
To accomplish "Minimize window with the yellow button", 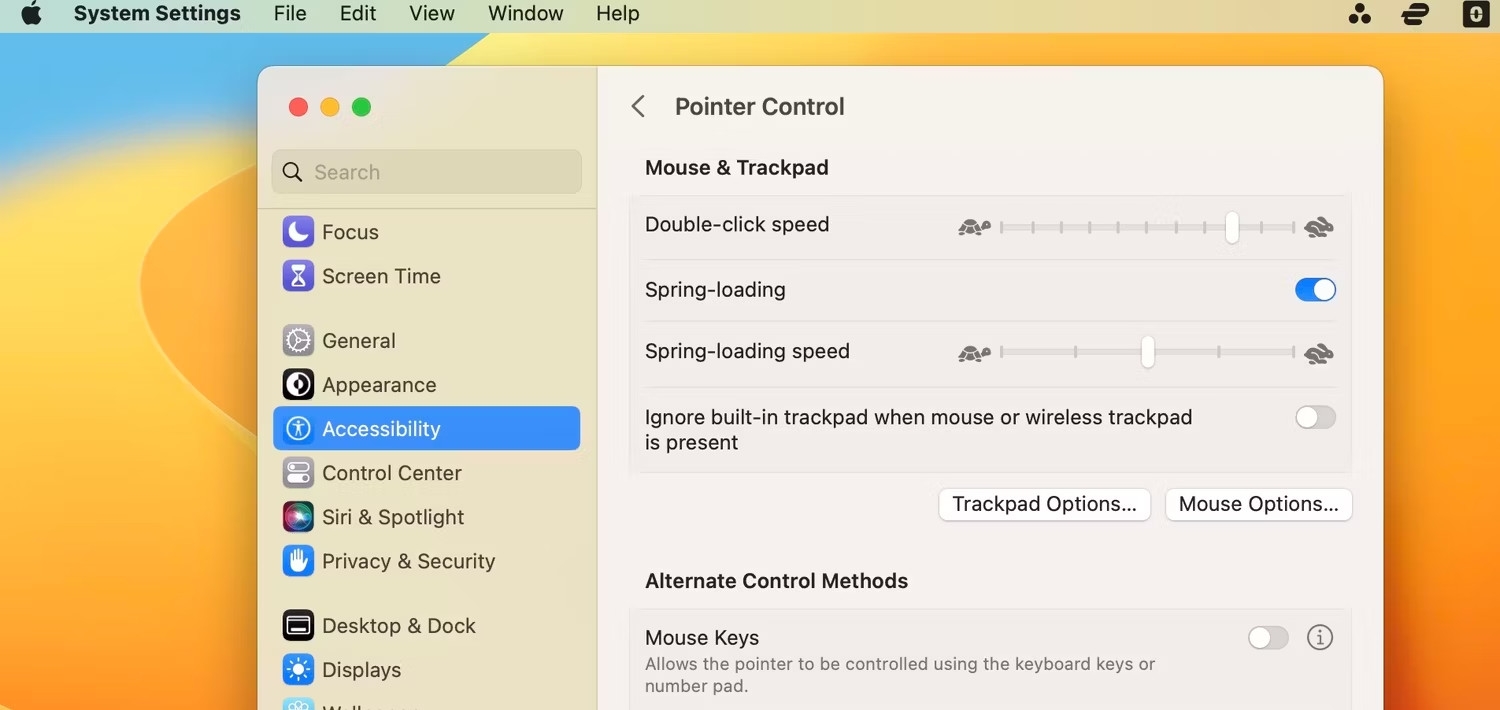I will (330, 107).
